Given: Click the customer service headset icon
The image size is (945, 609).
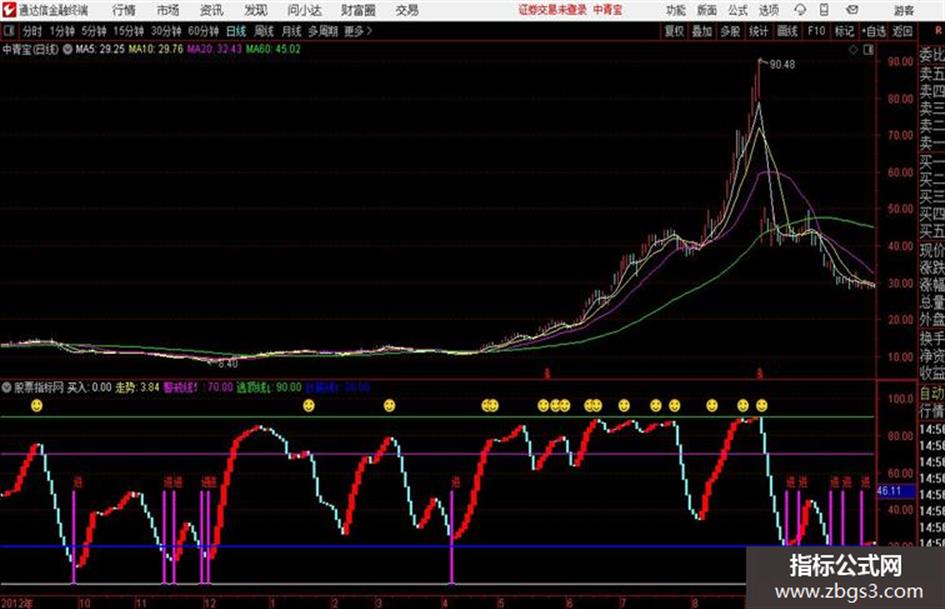Looking at the screenshot, I should tap(800, 10).
